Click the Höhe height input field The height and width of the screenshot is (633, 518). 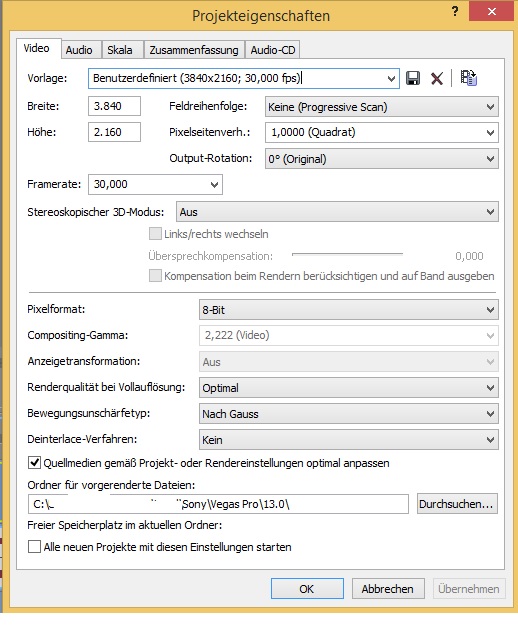114,132
